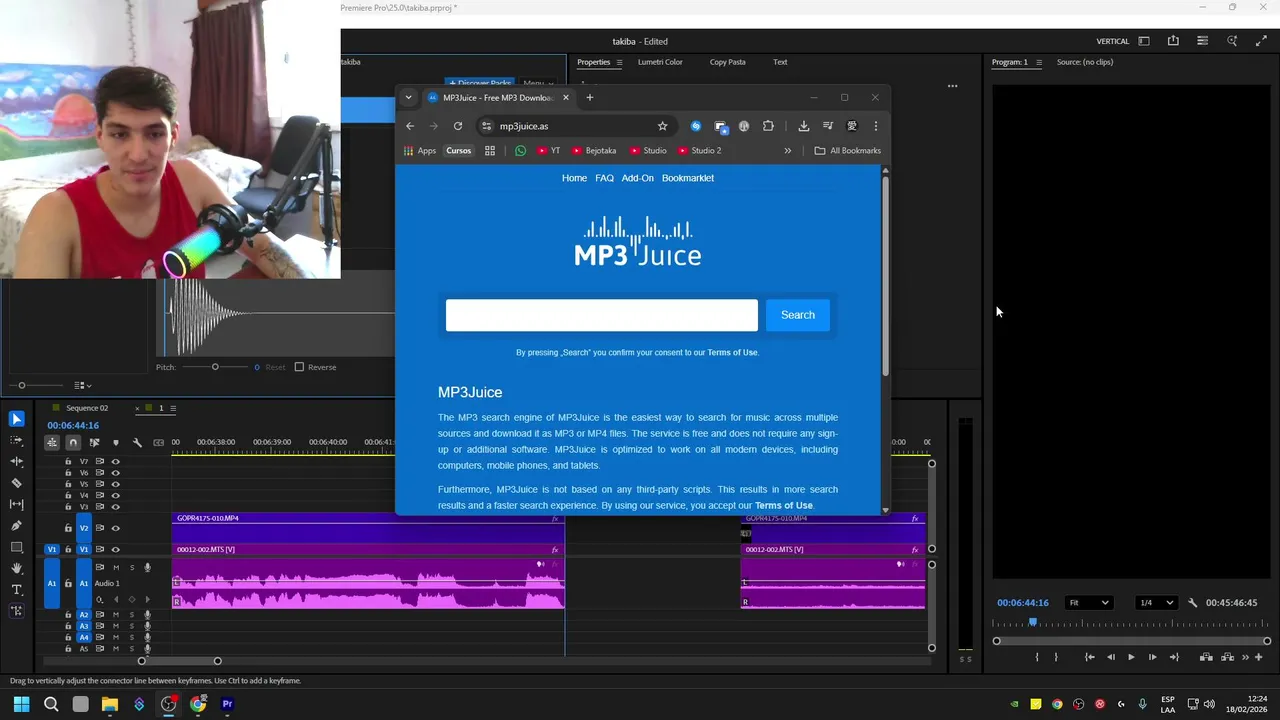
Task: Enable the Reverse checkbox
Action: click(299, 367)
